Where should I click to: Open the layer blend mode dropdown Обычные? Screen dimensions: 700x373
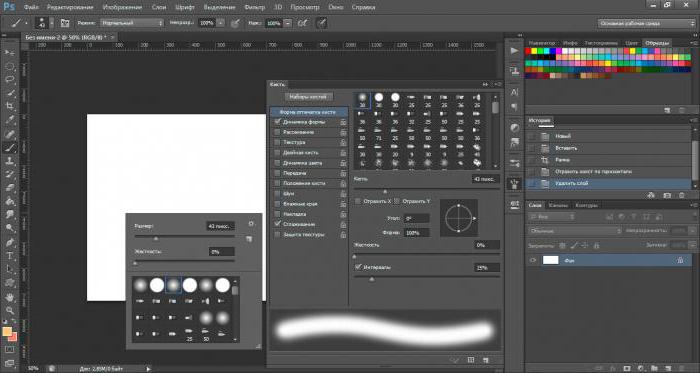point(575,231)
